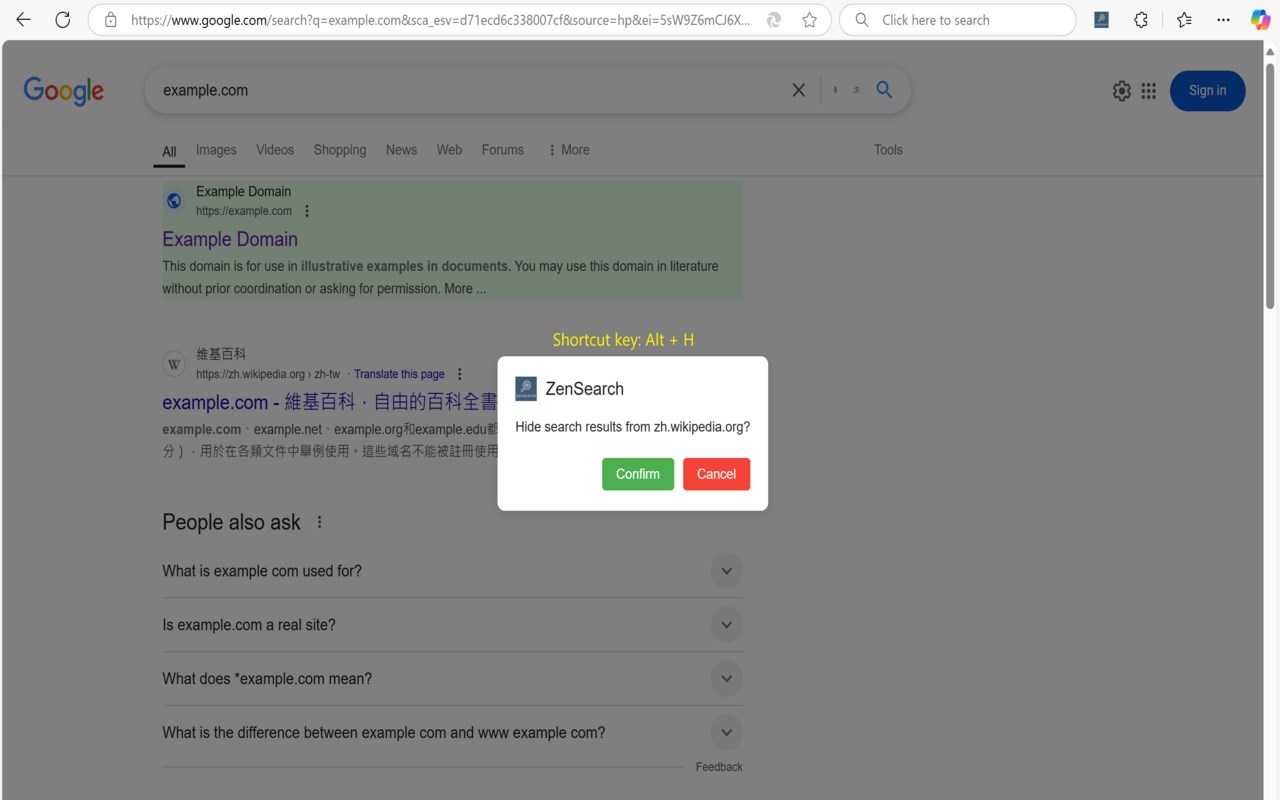Screen dimensions: 1280x800
Task: Expand difference between example com and www question
Action: (x=452, y=733)
